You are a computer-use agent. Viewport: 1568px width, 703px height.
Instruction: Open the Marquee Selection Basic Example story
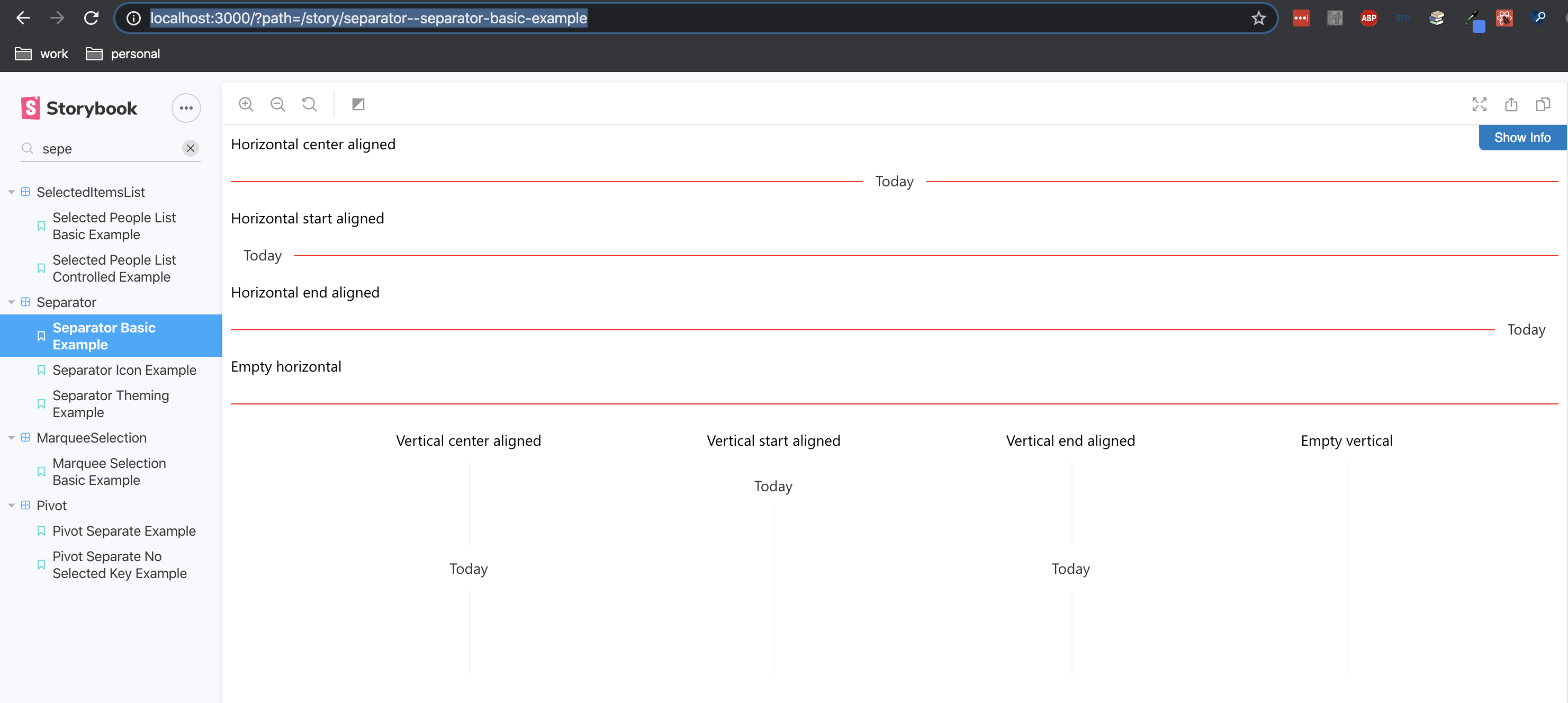click(x=109, y=471)
